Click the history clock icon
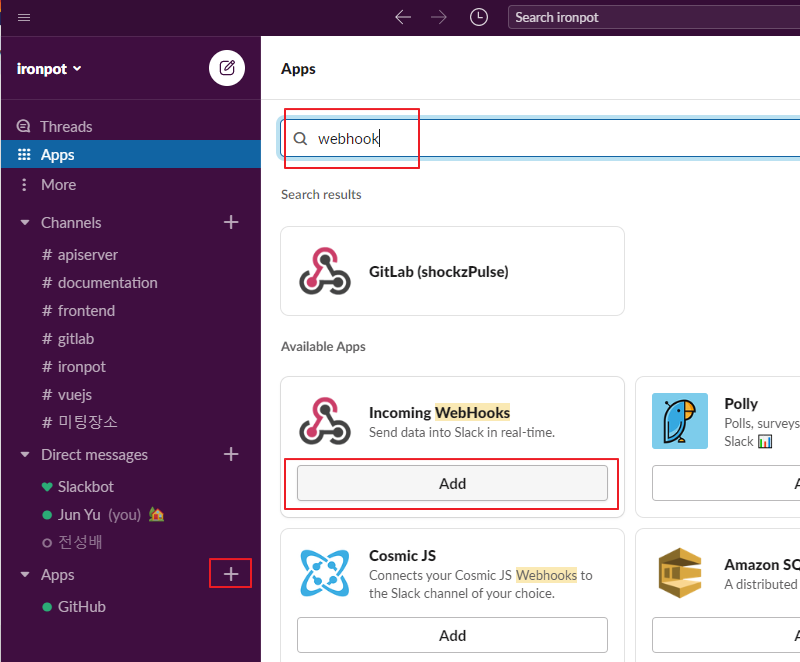 click(479, 17)
